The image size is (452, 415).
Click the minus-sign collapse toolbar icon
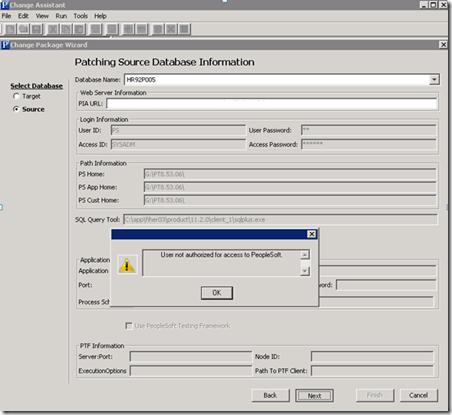tap(141, 29)
